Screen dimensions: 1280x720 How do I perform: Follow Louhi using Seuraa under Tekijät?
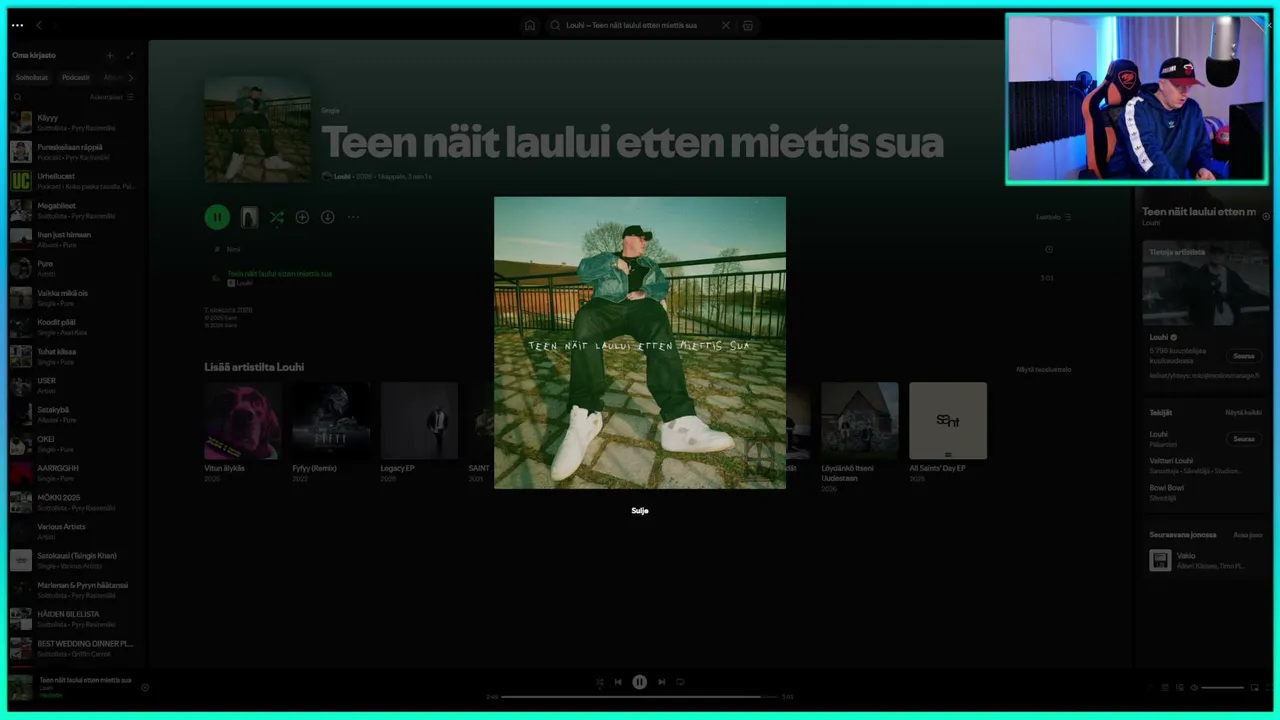[x=1243, y=438]
